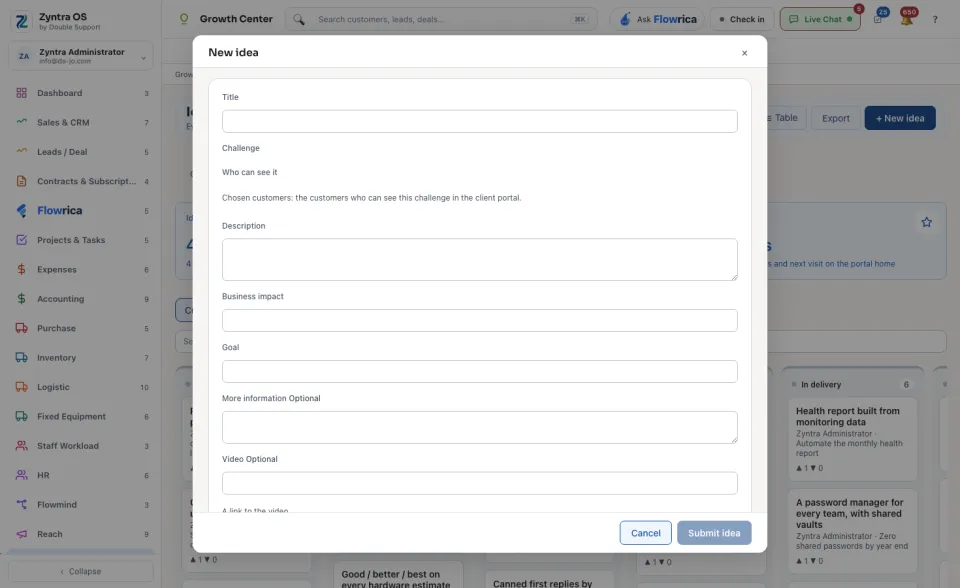Viewport: 960px width, 588px height.
Task: Open notifications bell with 650 badge
Action: pos(907,18)
